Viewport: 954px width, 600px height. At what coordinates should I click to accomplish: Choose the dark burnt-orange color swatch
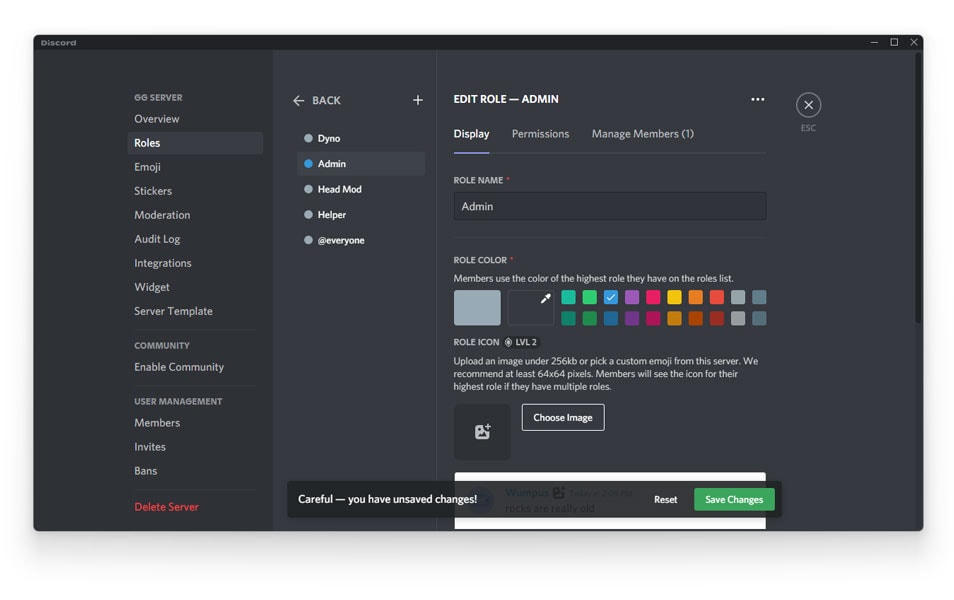[x=695, y=318]
